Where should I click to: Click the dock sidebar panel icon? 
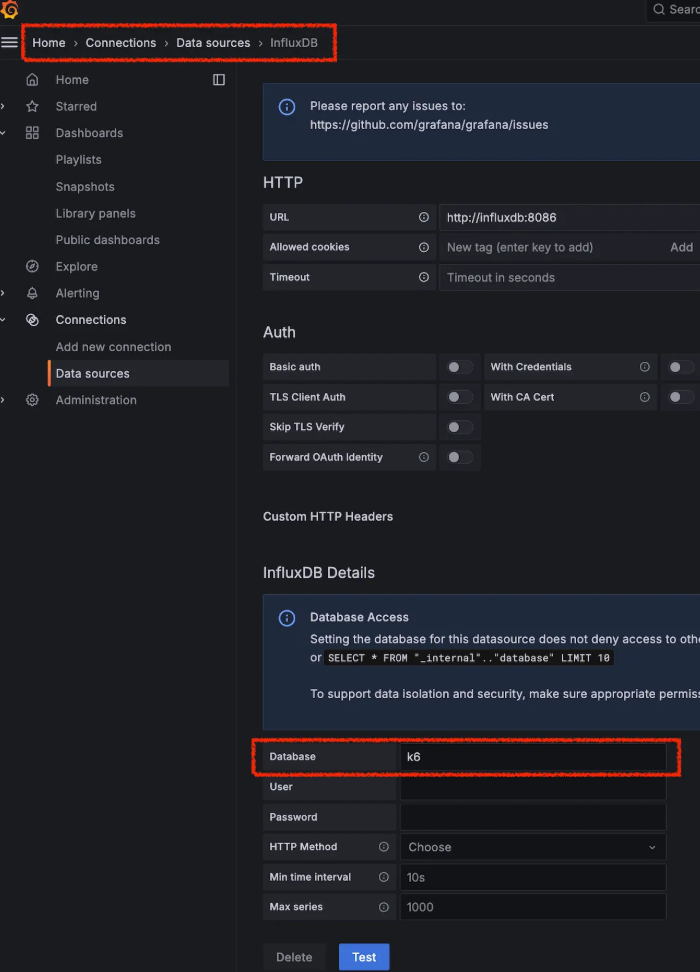pos(219,80)
